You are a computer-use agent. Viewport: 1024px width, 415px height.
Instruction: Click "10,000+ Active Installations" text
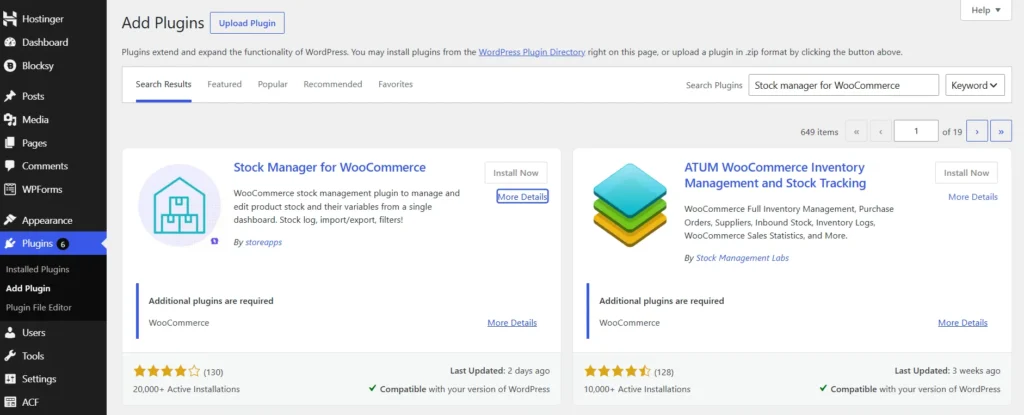[637, 389]
